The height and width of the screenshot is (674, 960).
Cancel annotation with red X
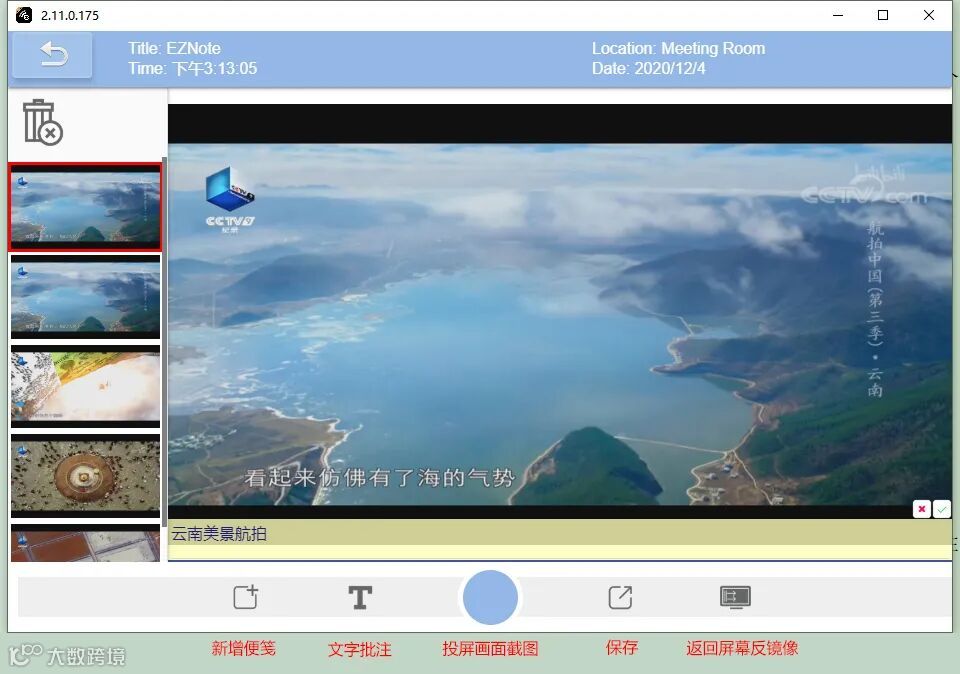[x=921, y=509]
